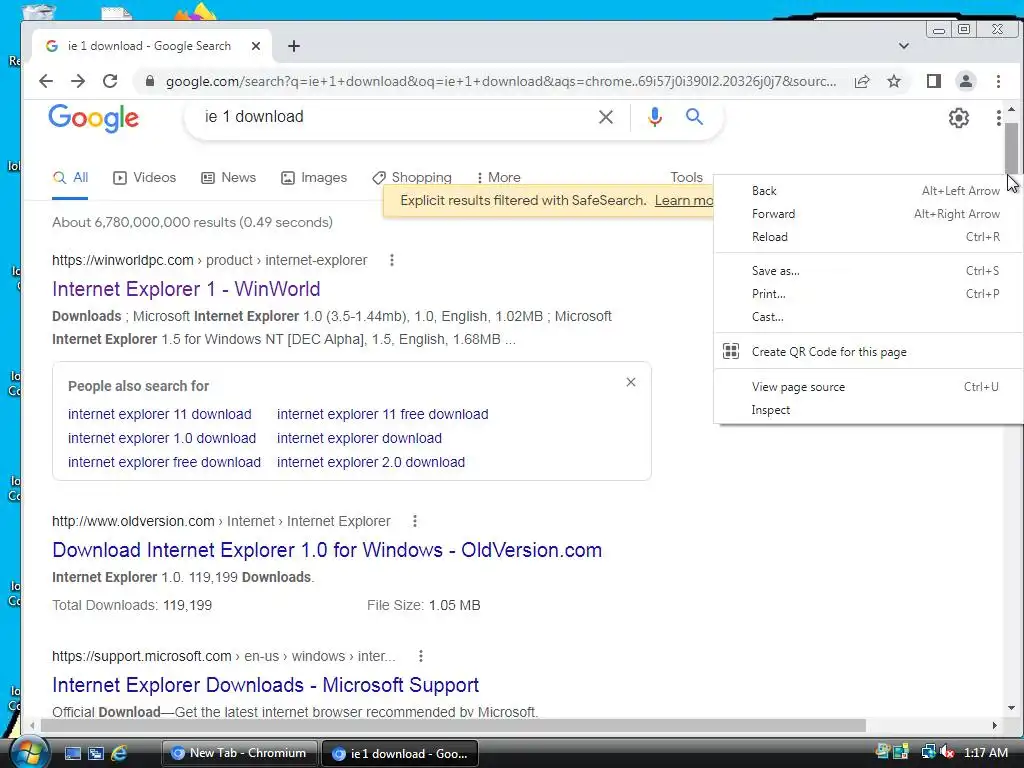Open the tab search dropdown chevron

point(904,46)
